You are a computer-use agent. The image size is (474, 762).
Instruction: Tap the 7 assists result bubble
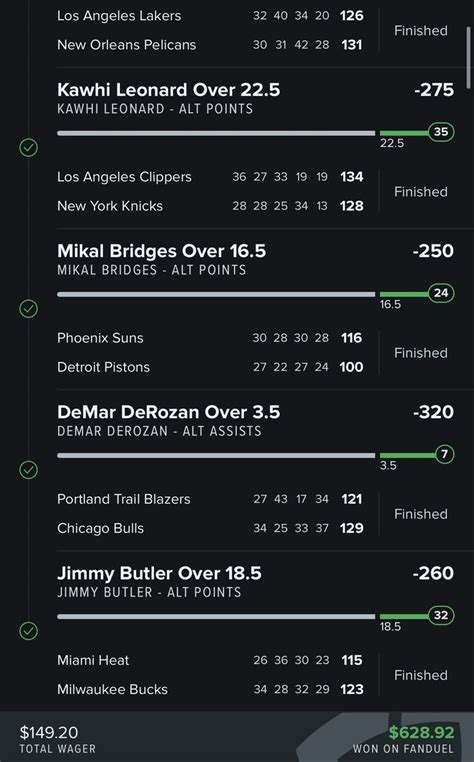point(444,454)
